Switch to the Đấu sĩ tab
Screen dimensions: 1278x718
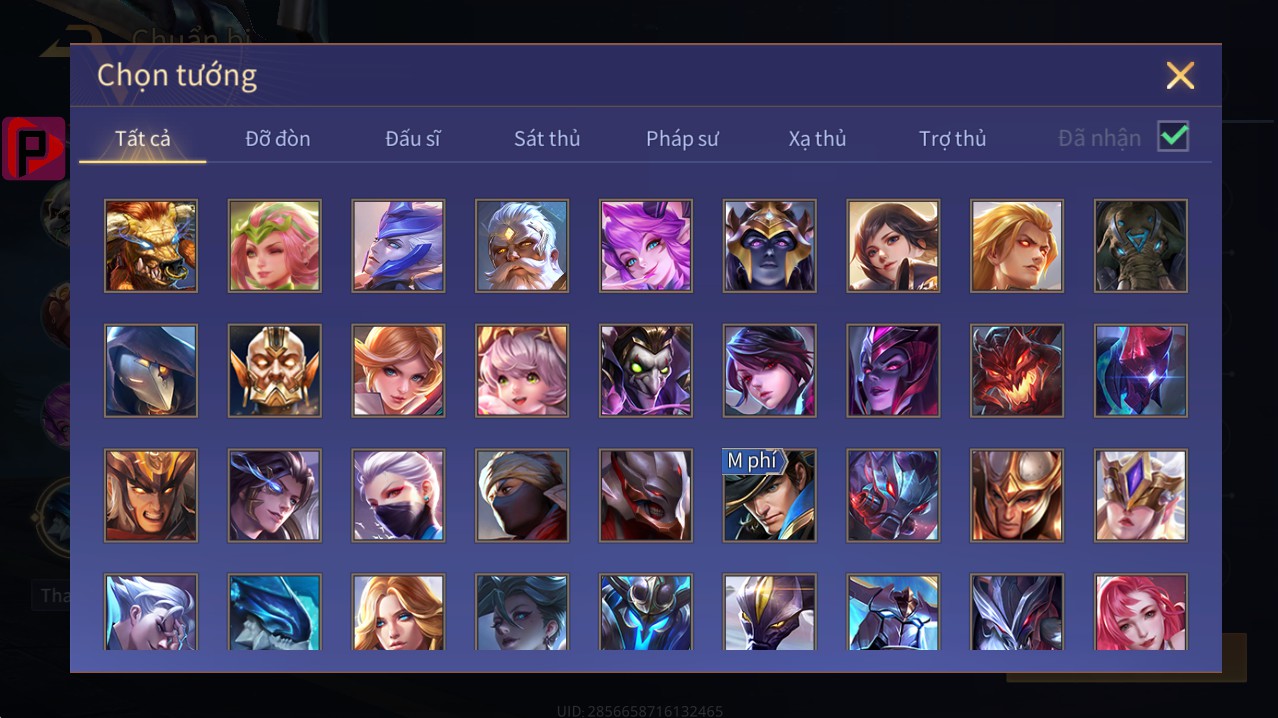tap(413, 139)
